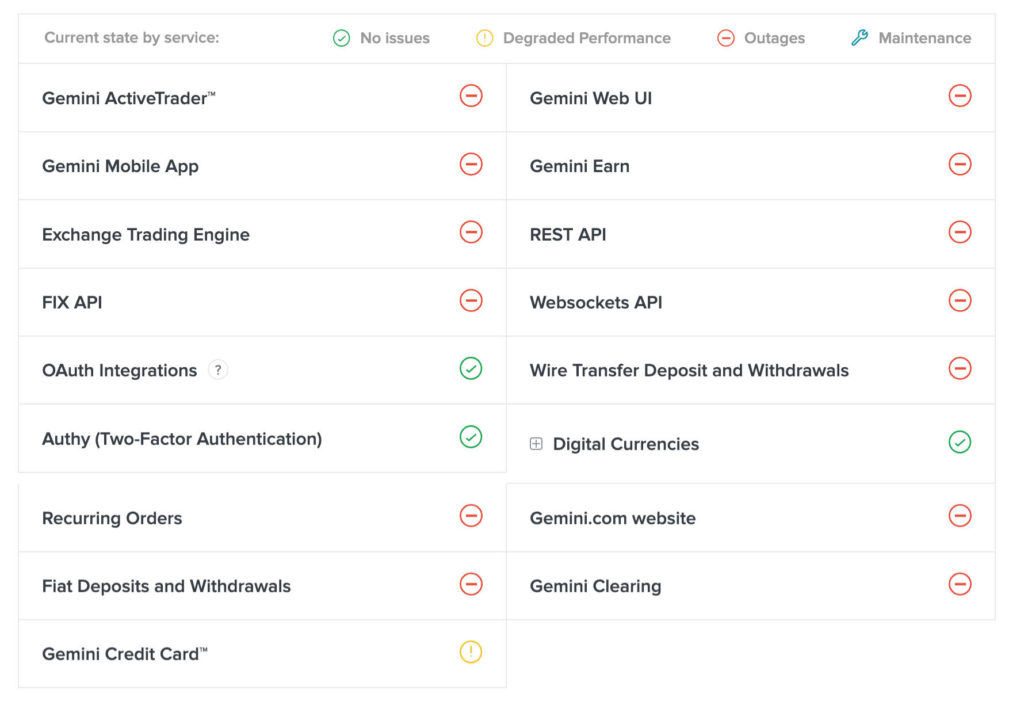Select the Exchange Trading Engine service name
This screenshot has width=1024, height=701.
click(146, 235)
